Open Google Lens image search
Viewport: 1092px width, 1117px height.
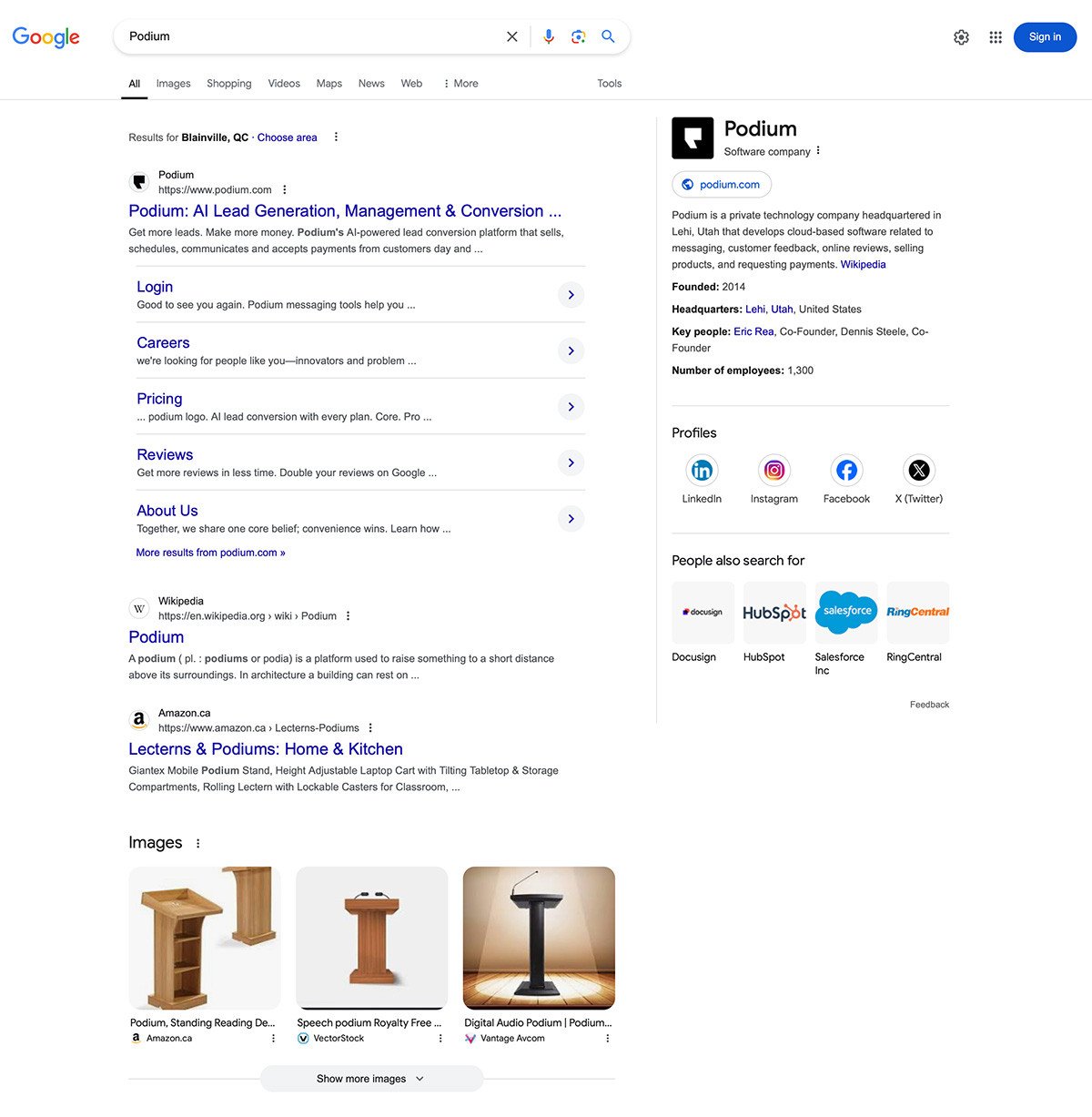tap(578, 36)
